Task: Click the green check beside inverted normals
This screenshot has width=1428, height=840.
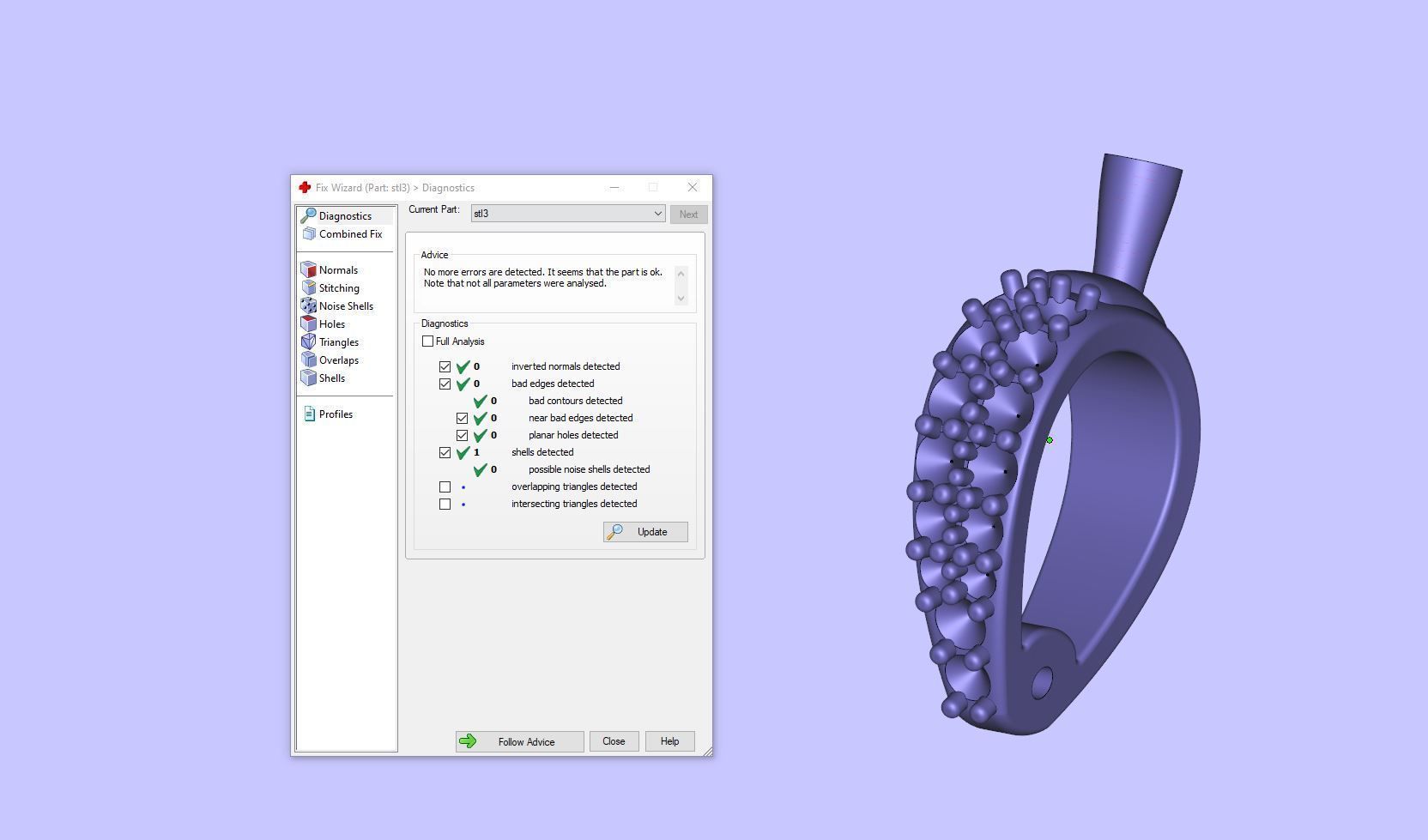Action: 463,366
